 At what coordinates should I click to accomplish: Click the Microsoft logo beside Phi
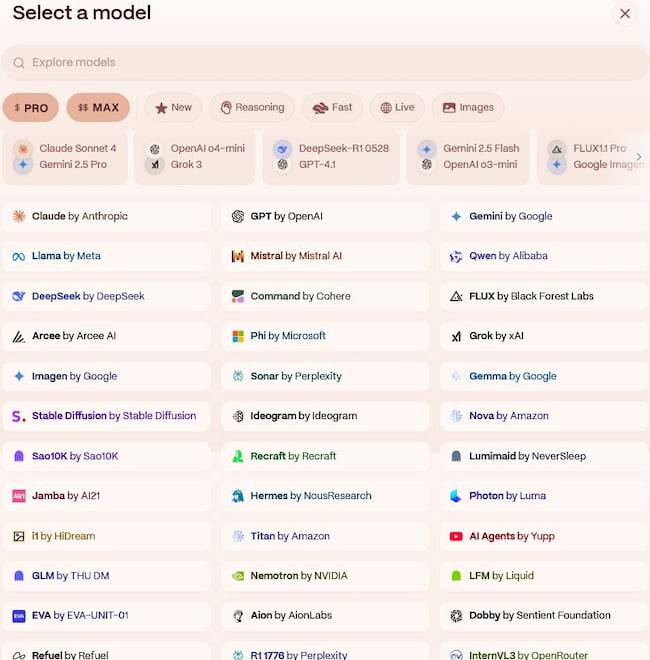238,336
